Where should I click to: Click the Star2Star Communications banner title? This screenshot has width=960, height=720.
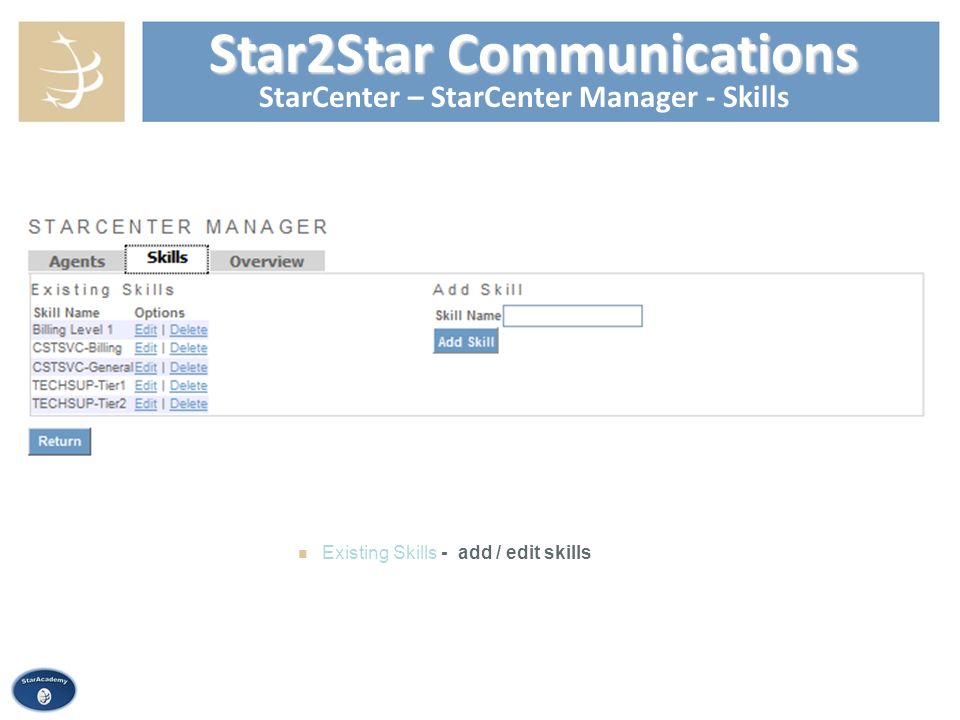pyautogui.click(x=533, y=54)
